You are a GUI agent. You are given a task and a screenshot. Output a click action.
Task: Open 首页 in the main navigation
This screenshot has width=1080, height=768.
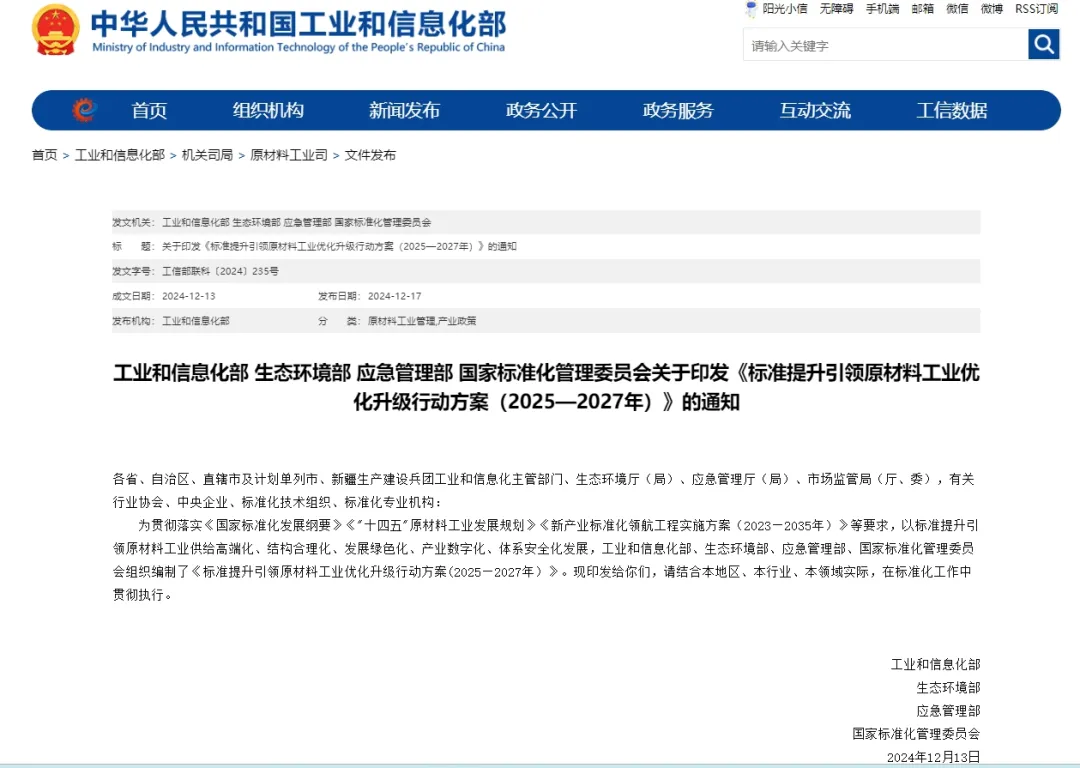tap(149, 111)
